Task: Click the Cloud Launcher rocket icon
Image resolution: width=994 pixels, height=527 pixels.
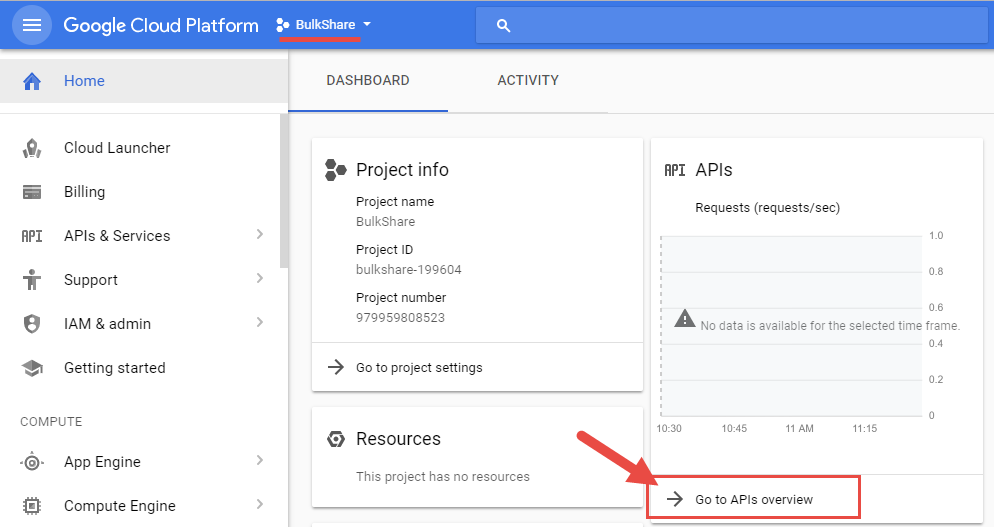Action: tap(32, 148)
